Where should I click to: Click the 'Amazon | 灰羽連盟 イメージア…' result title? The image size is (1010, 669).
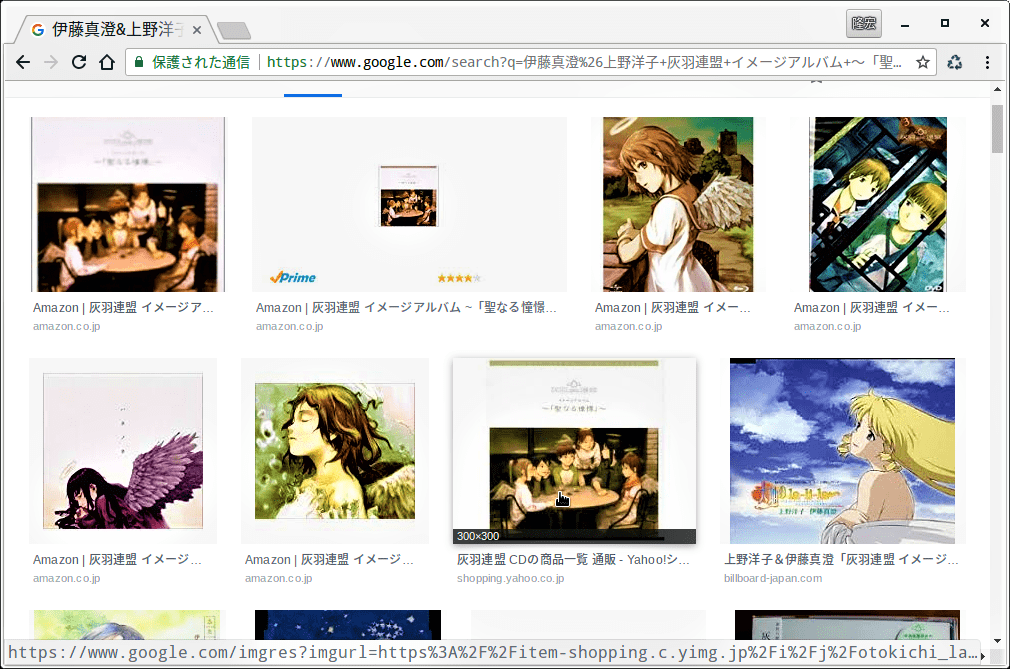123,308
